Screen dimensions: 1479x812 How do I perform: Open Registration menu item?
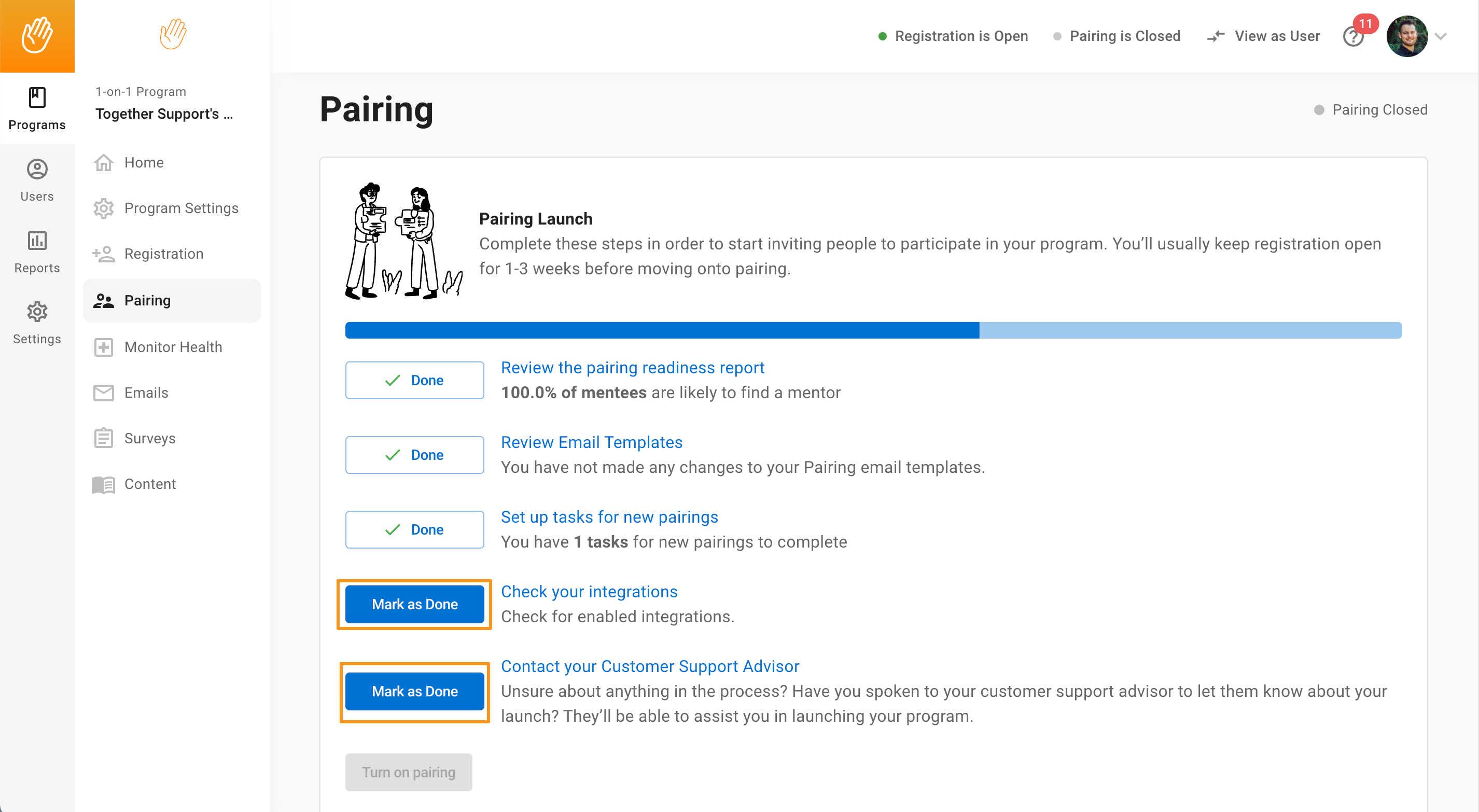[172, 254]
